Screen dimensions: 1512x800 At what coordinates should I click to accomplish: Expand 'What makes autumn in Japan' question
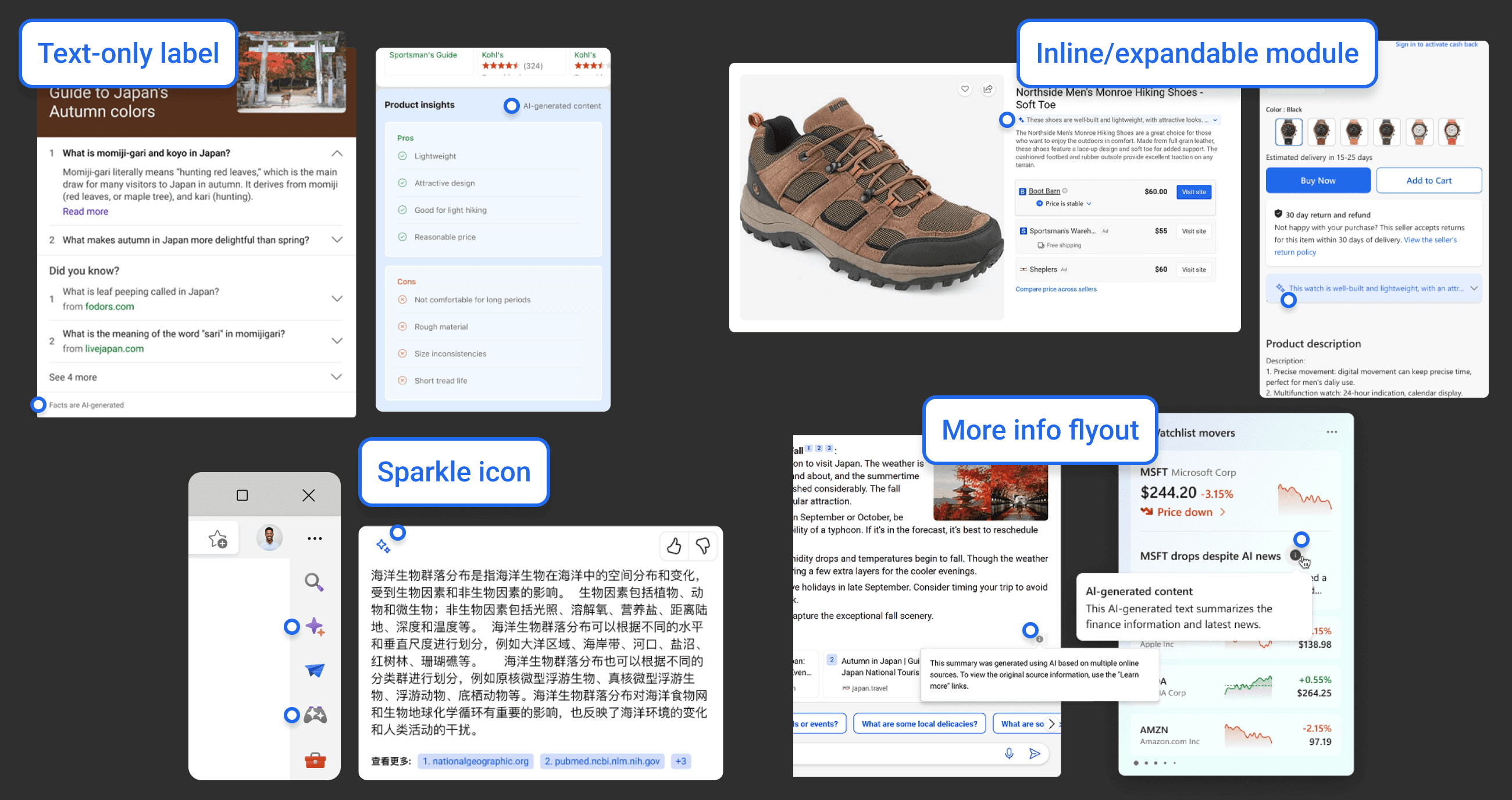click(336, 240)
